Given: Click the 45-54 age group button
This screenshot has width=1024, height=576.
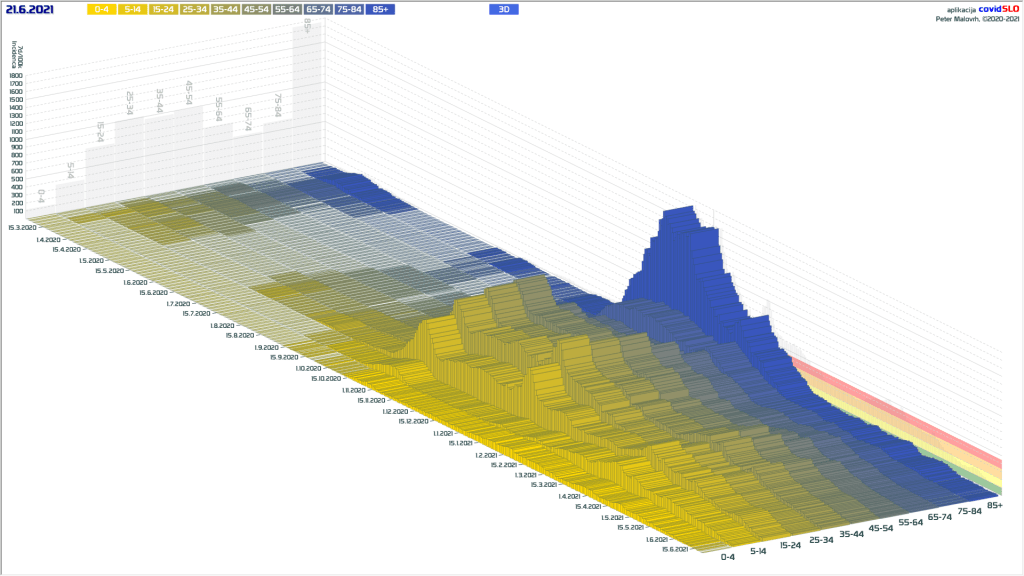Looking at the screenshot, I should [256, 9].
